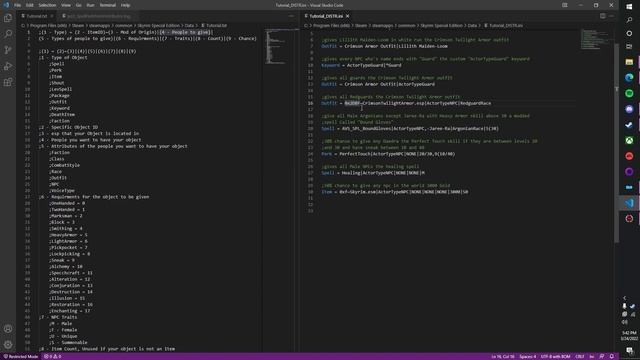The image size is (640, 360).
Task: Click the Restricted Mode status item
Action: 21,356
